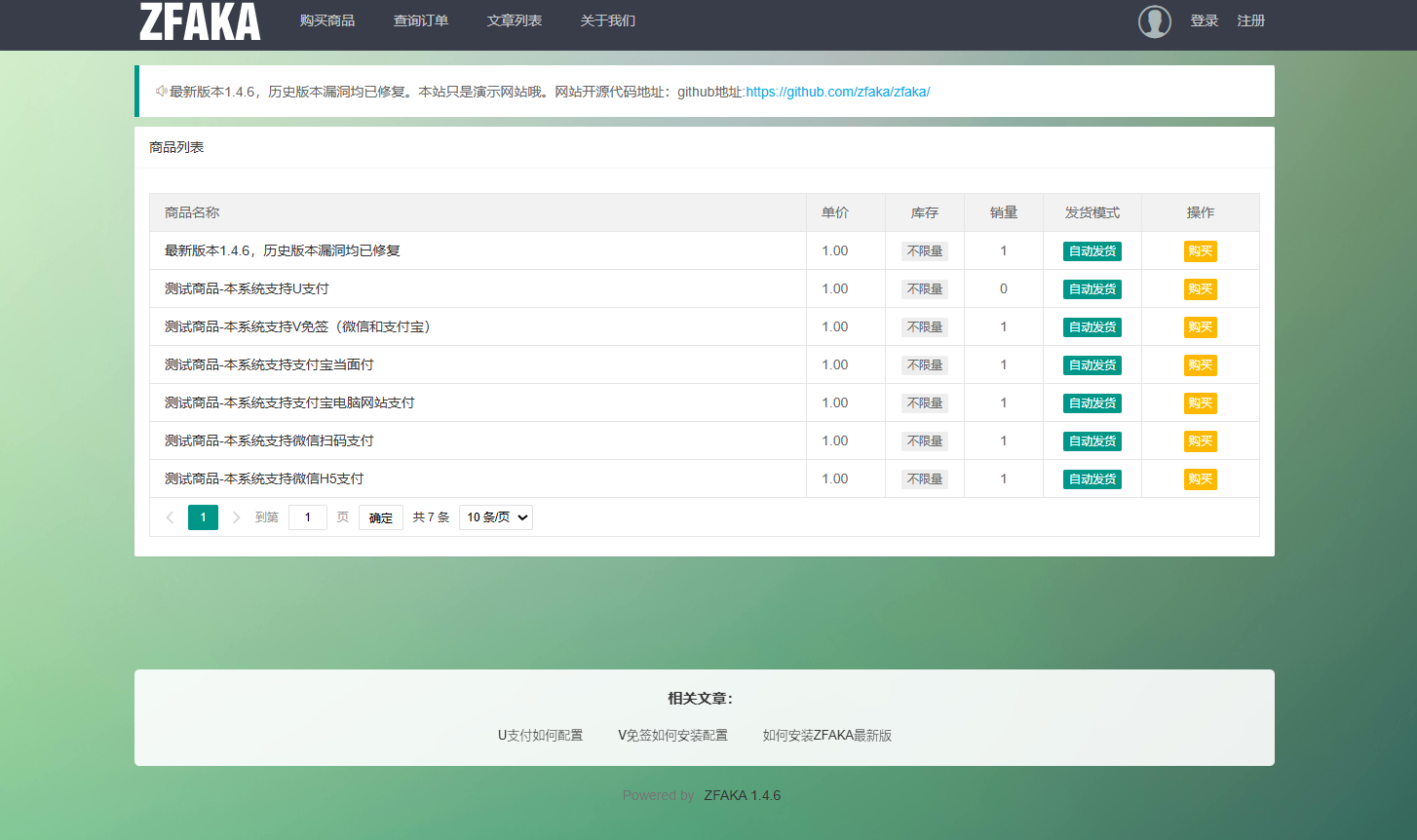Open the 10 条/页 page size dropdown
This screenshot has width=1417, height=840.
[x=496, y=517]
